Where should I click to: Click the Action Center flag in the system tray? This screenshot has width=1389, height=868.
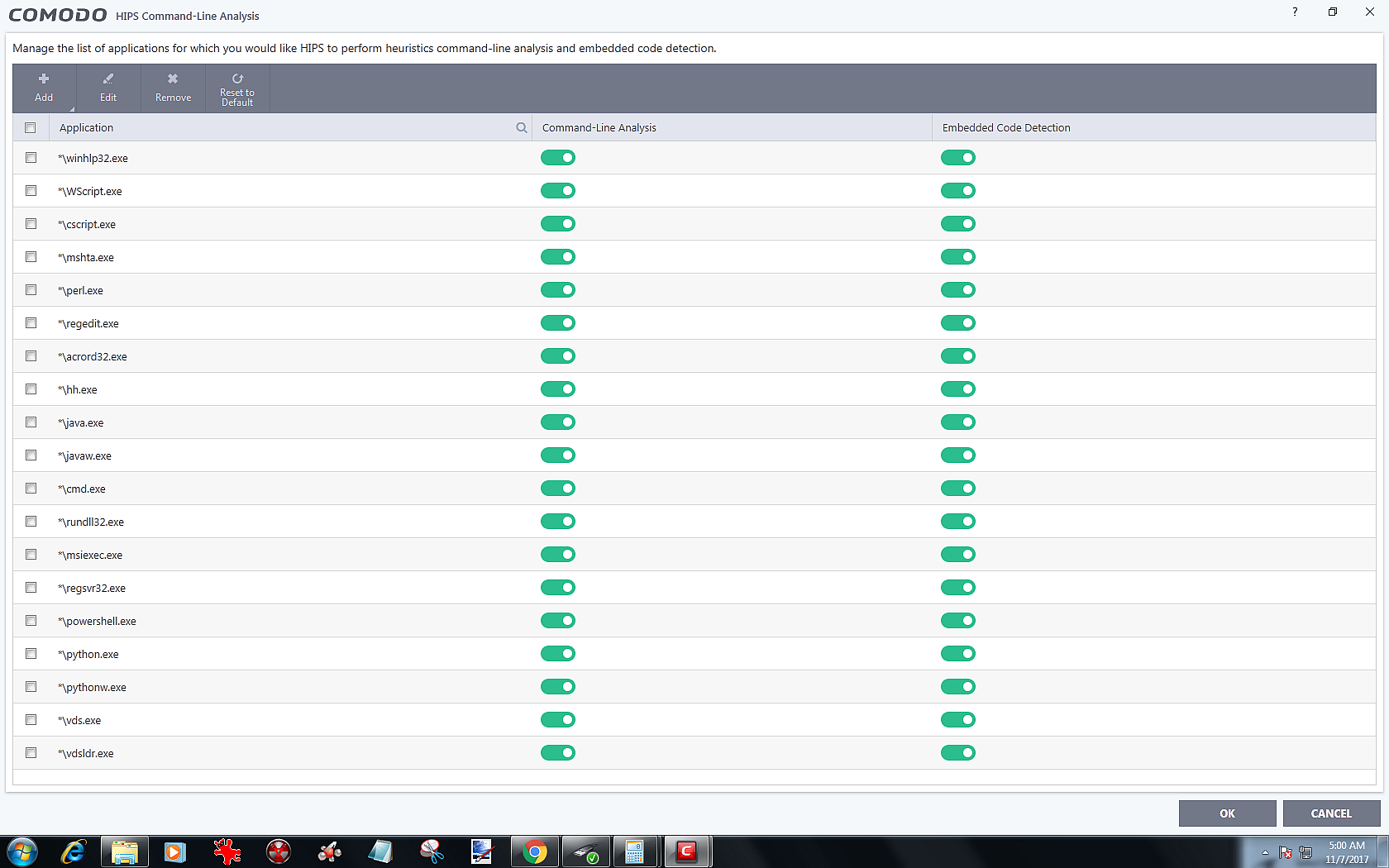point(1286,852)
